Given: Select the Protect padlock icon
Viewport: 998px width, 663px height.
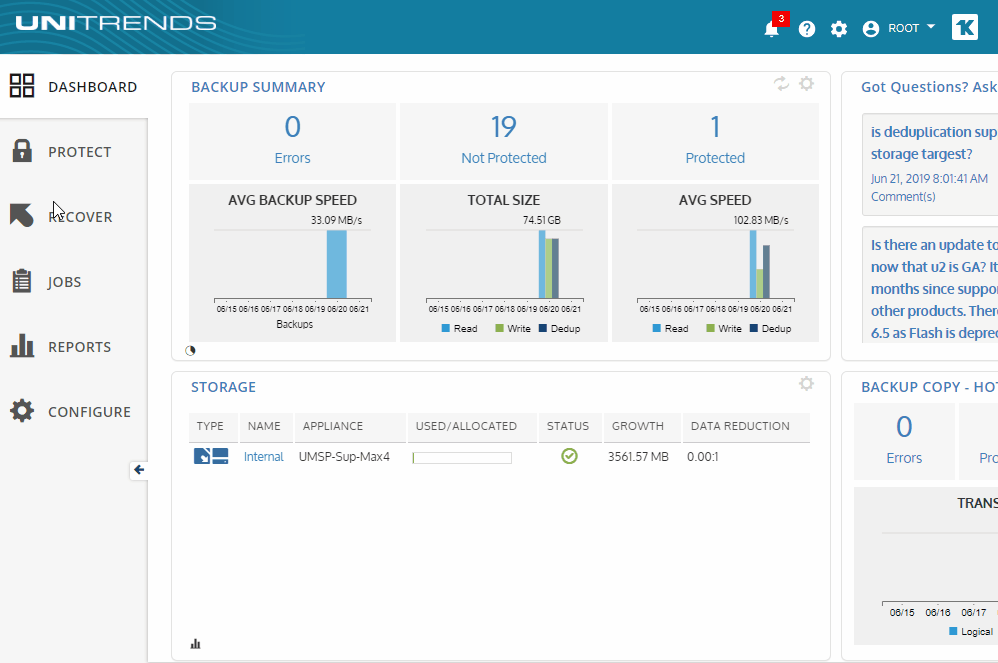Looking at the screenshot, I should click(x=22, y=151).
